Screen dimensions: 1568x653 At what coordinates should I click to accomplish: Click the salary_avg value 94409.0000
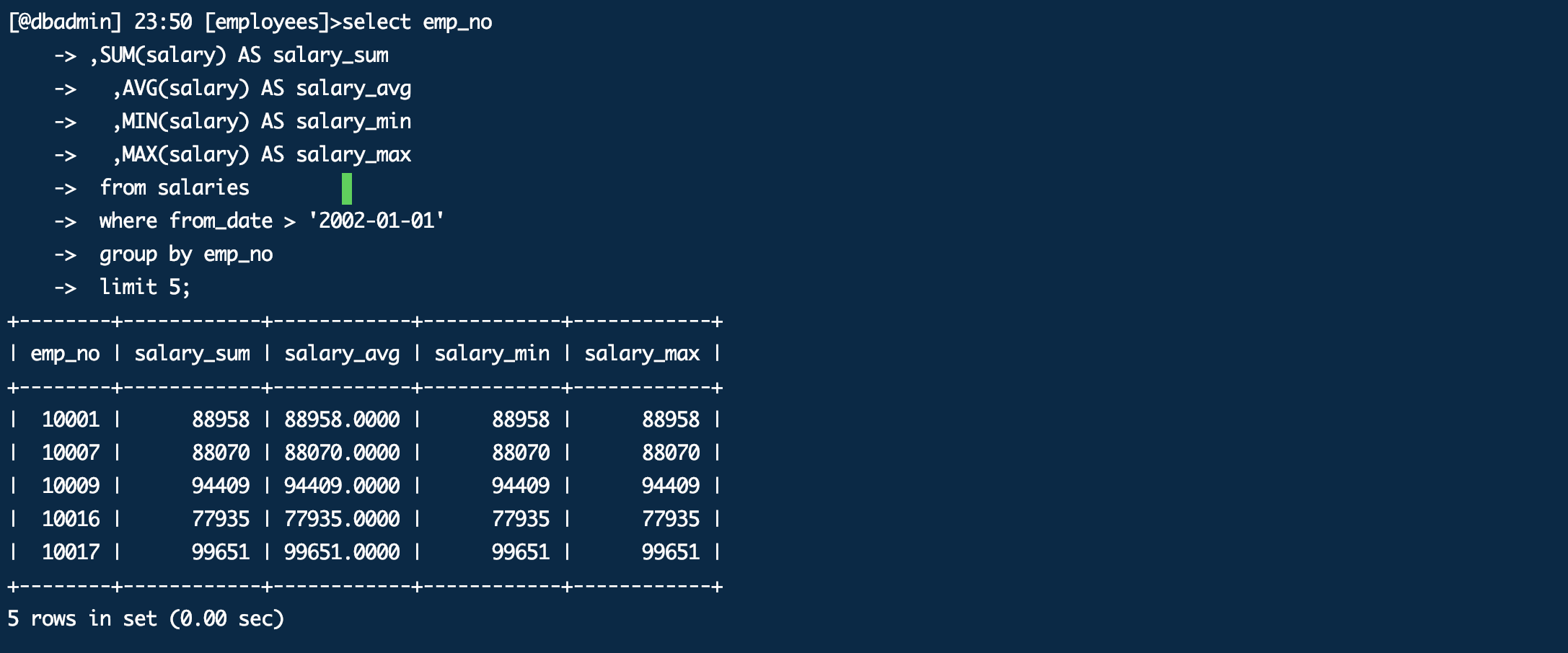click(x=342, y=487)
